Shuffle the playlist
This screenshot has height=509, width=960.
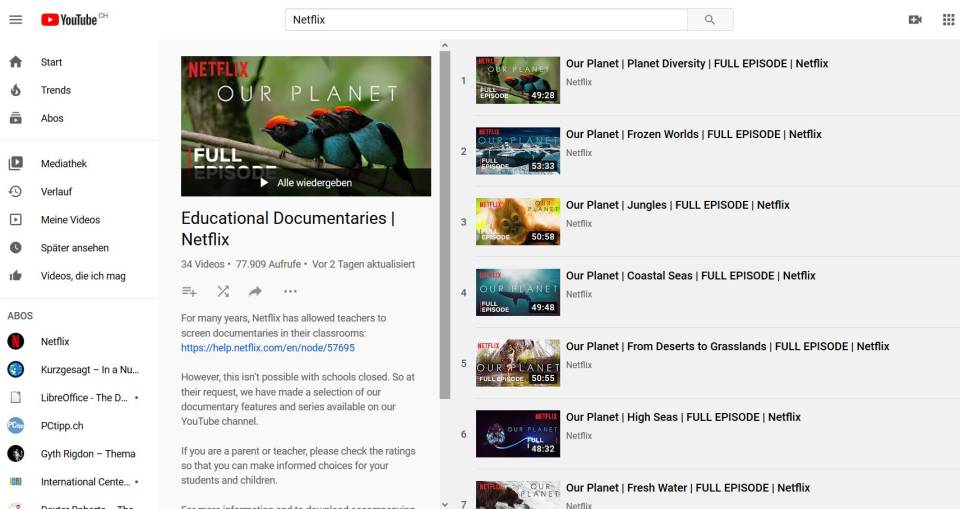click(x=223, y=292)
